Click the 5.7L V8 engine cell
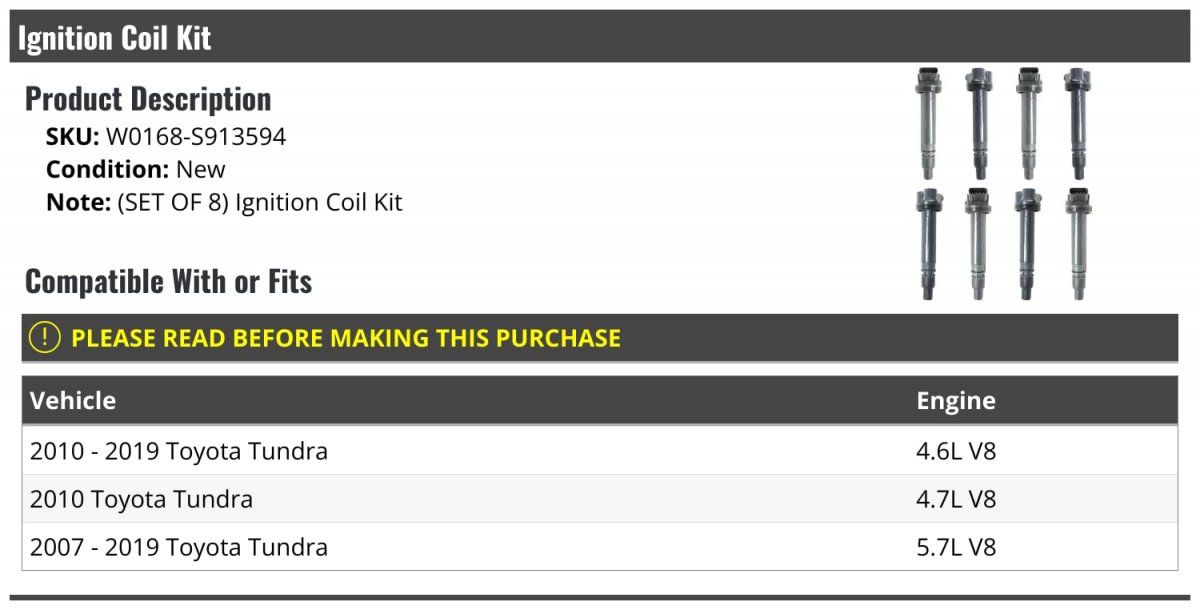The width and height of the screenshot is (1200, 610). (x=956, y=547)
